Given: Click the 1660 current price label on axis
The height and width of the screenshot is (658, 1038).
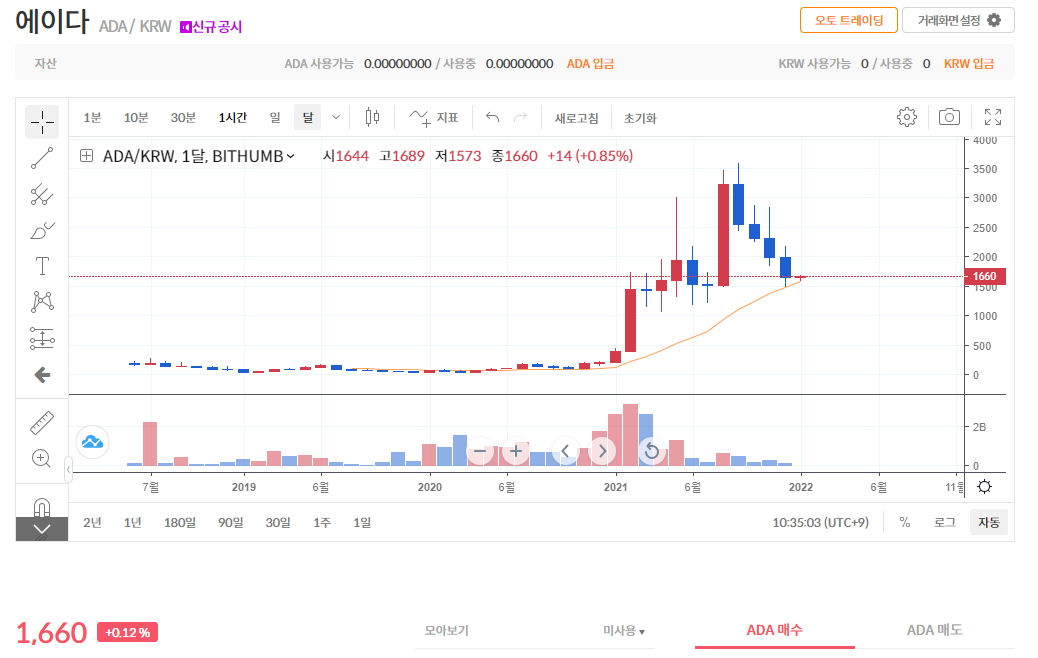Looking at the screenshot, I should [x=985, y=276].
